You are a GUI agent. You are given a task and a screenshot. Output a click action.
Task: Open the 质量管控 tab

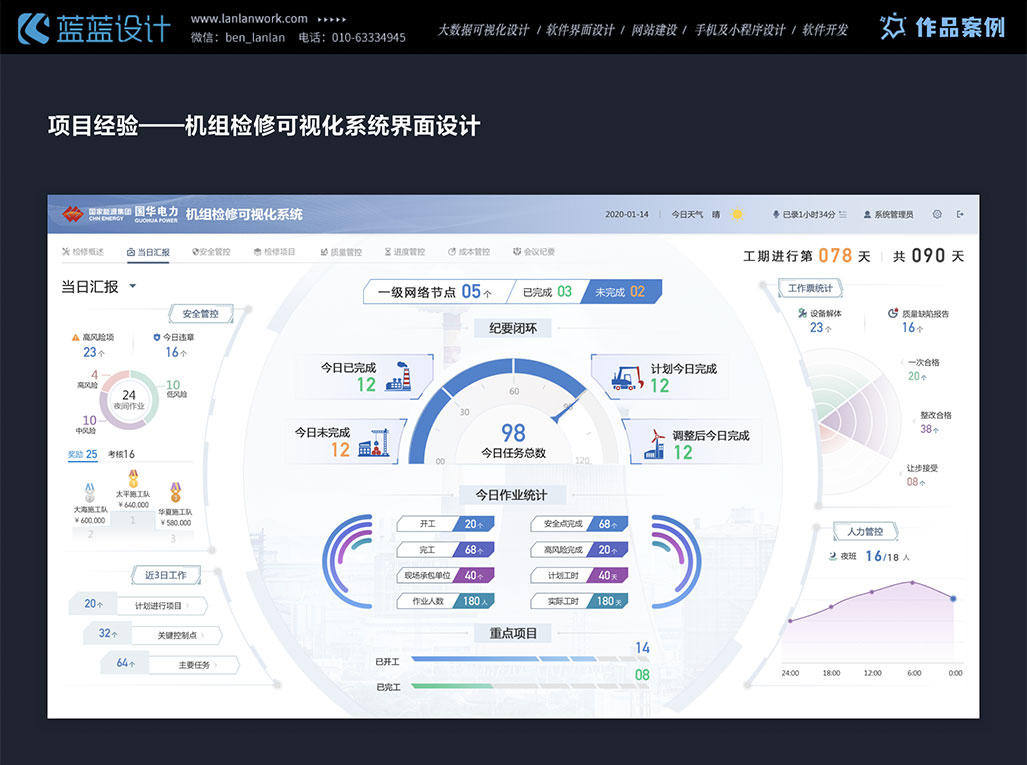[341, 252]
